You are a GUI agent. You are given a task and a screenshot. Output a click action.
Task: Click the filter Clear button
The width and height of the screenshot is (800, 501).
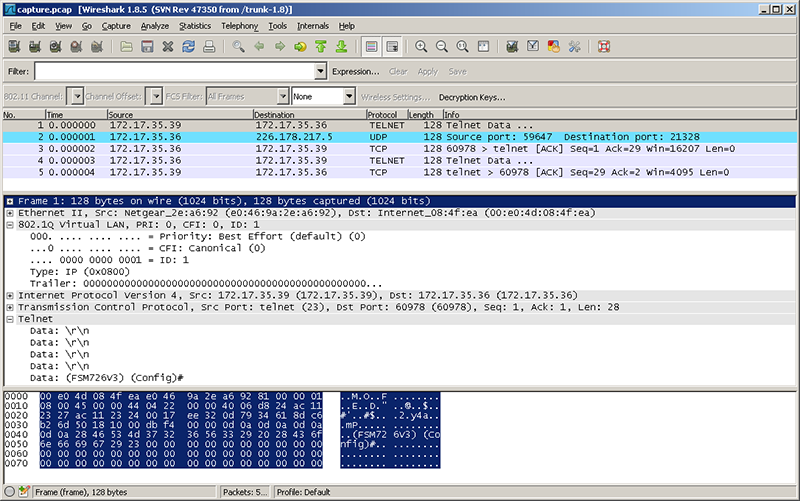pos(398,71)
